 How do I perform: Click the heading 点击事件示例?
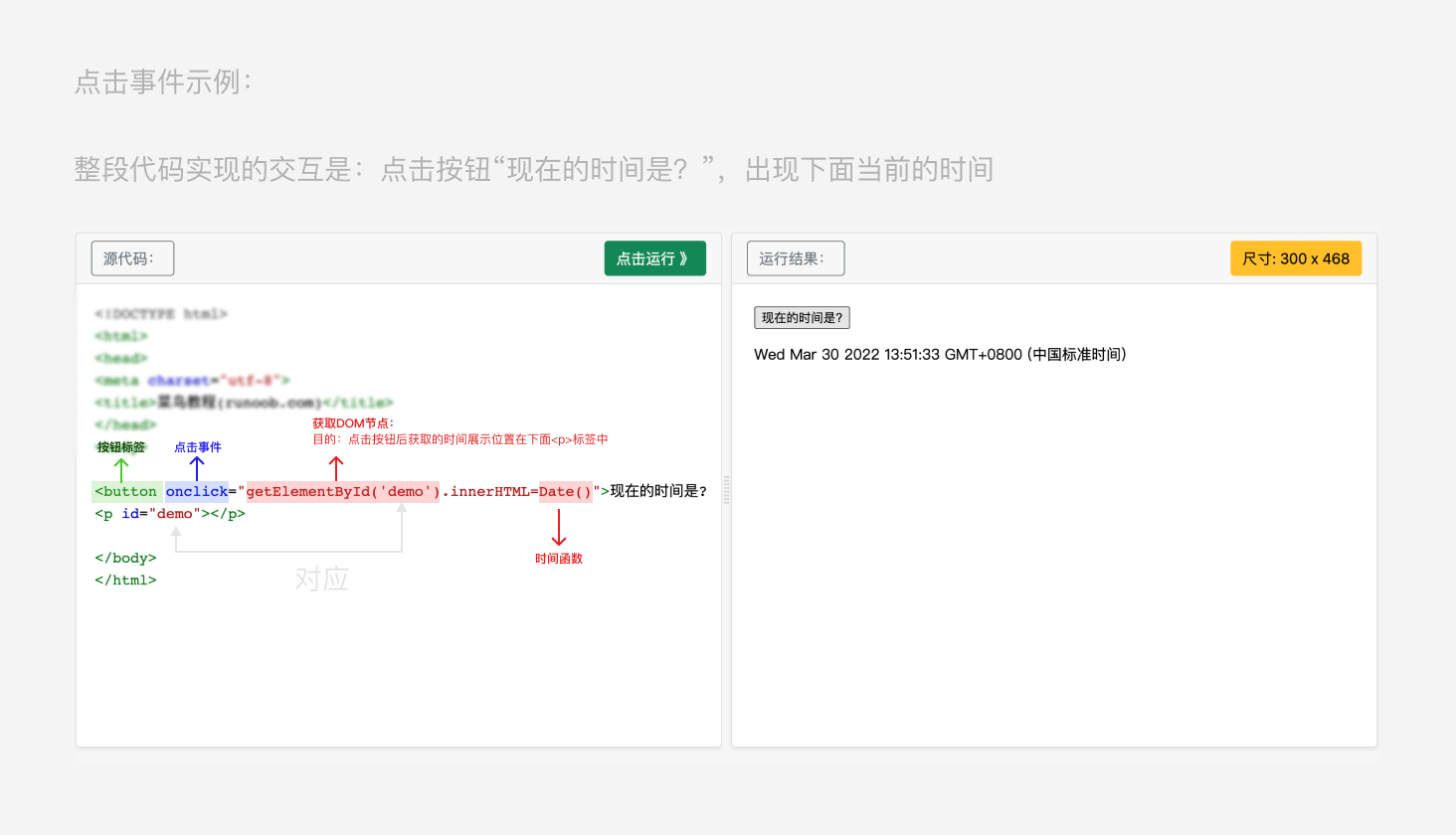(x=163, y=82)
